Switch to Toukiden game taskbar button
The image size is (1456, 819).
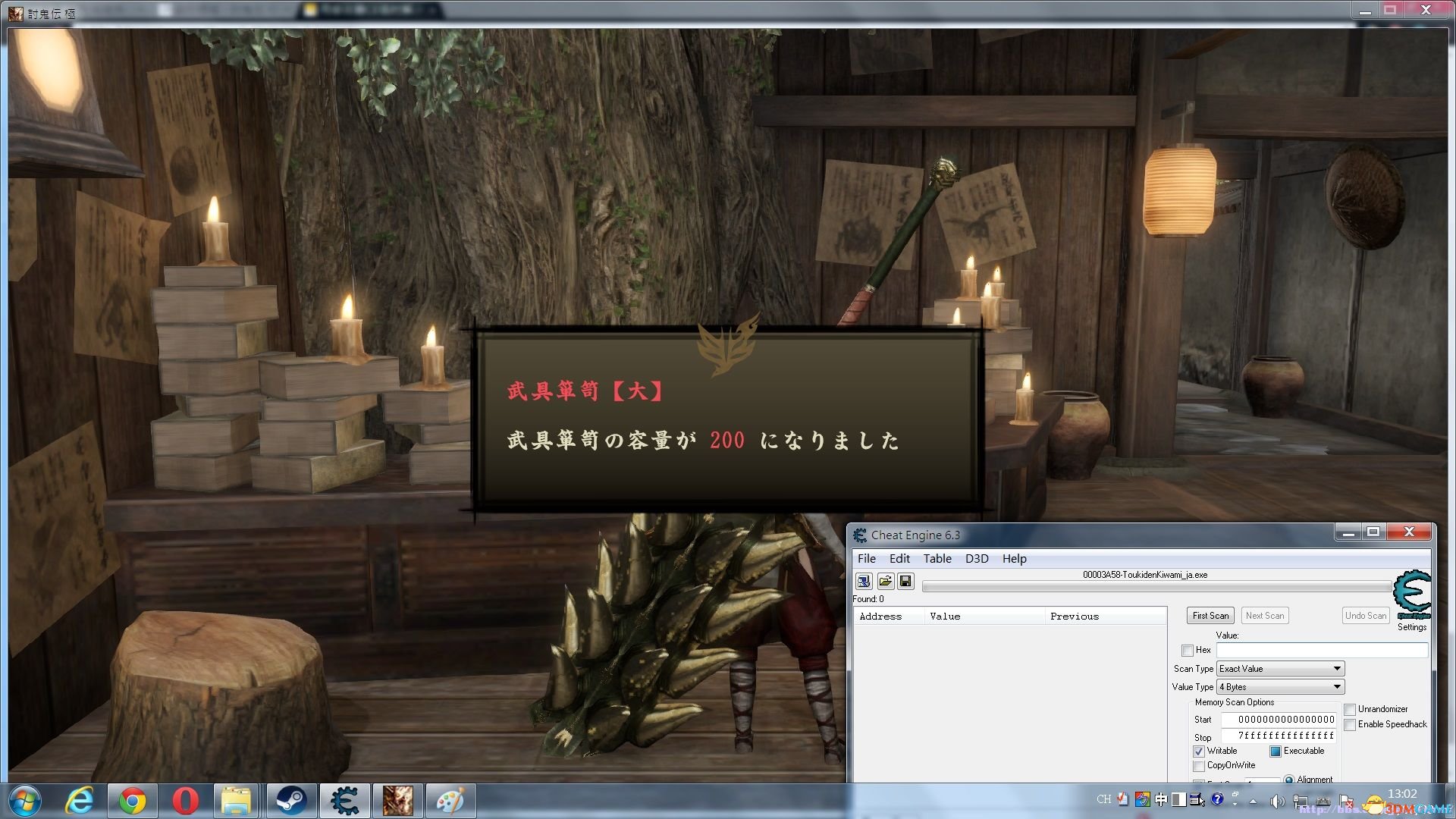(397, 801)
